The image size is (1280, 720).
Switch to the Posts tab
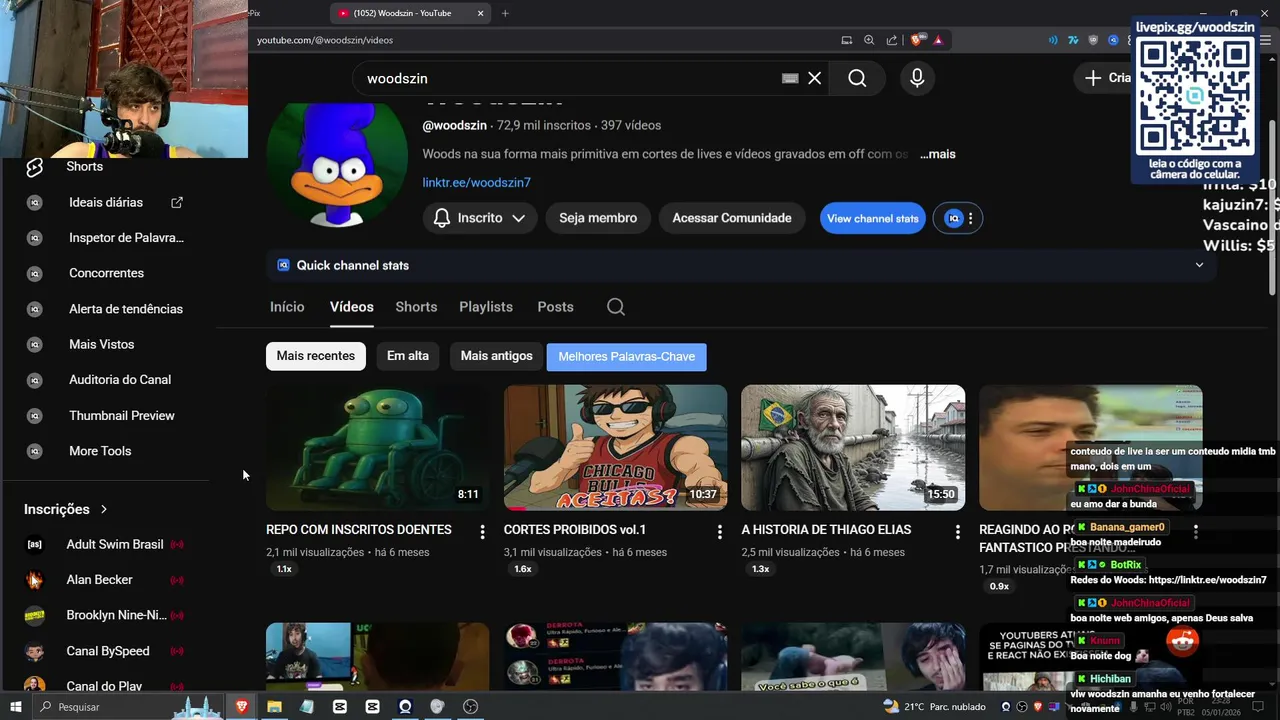[555, 307]
